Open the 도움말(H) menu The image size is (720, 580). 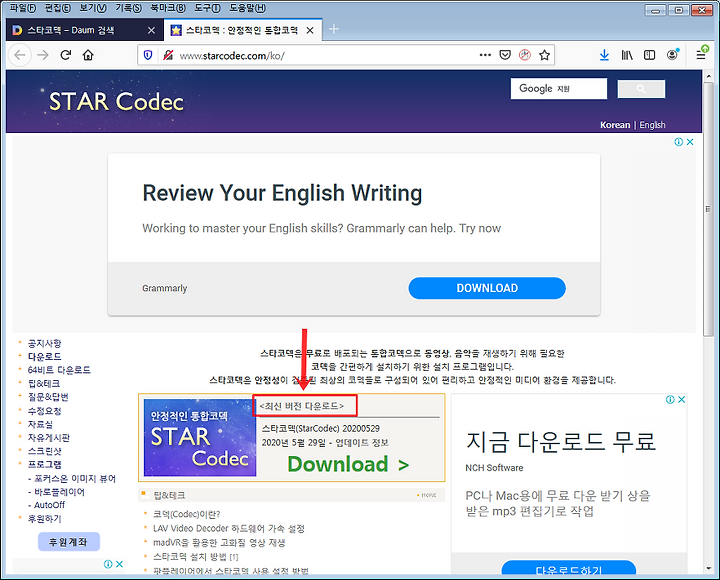coord(248,8)
